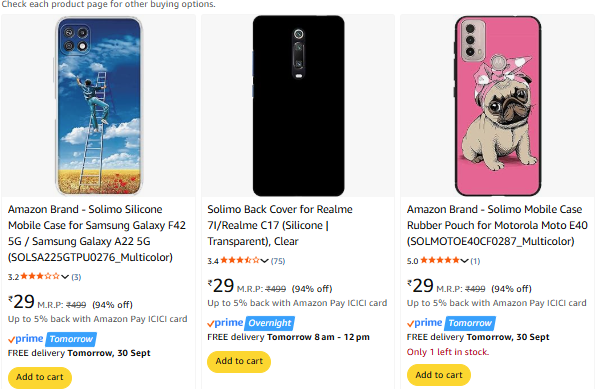Expand rating popover chevron for Moto E40 case
Image resolution: width=596 pixels, height=389 pixels.
pyautogui.click(x=464, y=261)
